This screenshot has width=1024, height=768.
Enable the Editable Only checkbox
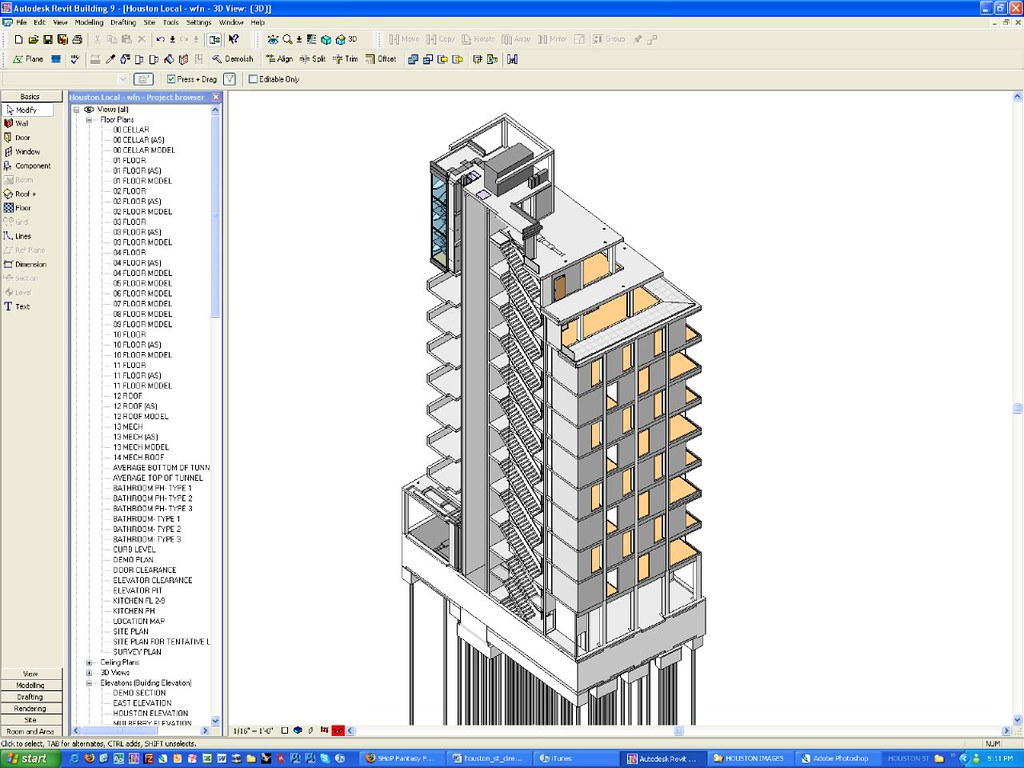(x=253, y=79)
